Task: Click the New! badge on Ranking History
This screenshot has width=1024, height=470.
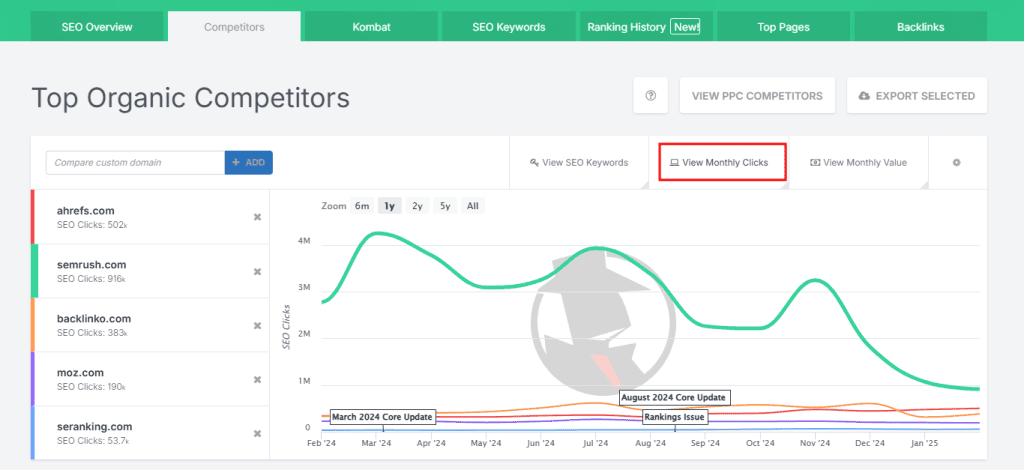Action: (x=685, y=27)
